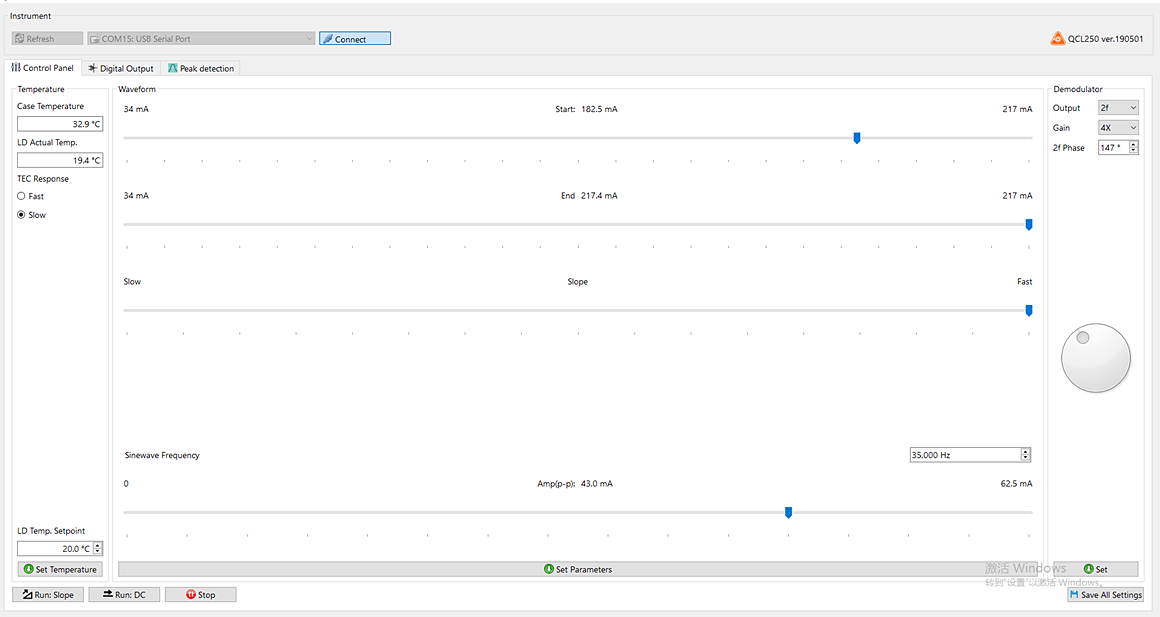The width and height of the screenshot is (1160, 617).
Task: Click the Refresh ports button
Action: tap(47, 39)
